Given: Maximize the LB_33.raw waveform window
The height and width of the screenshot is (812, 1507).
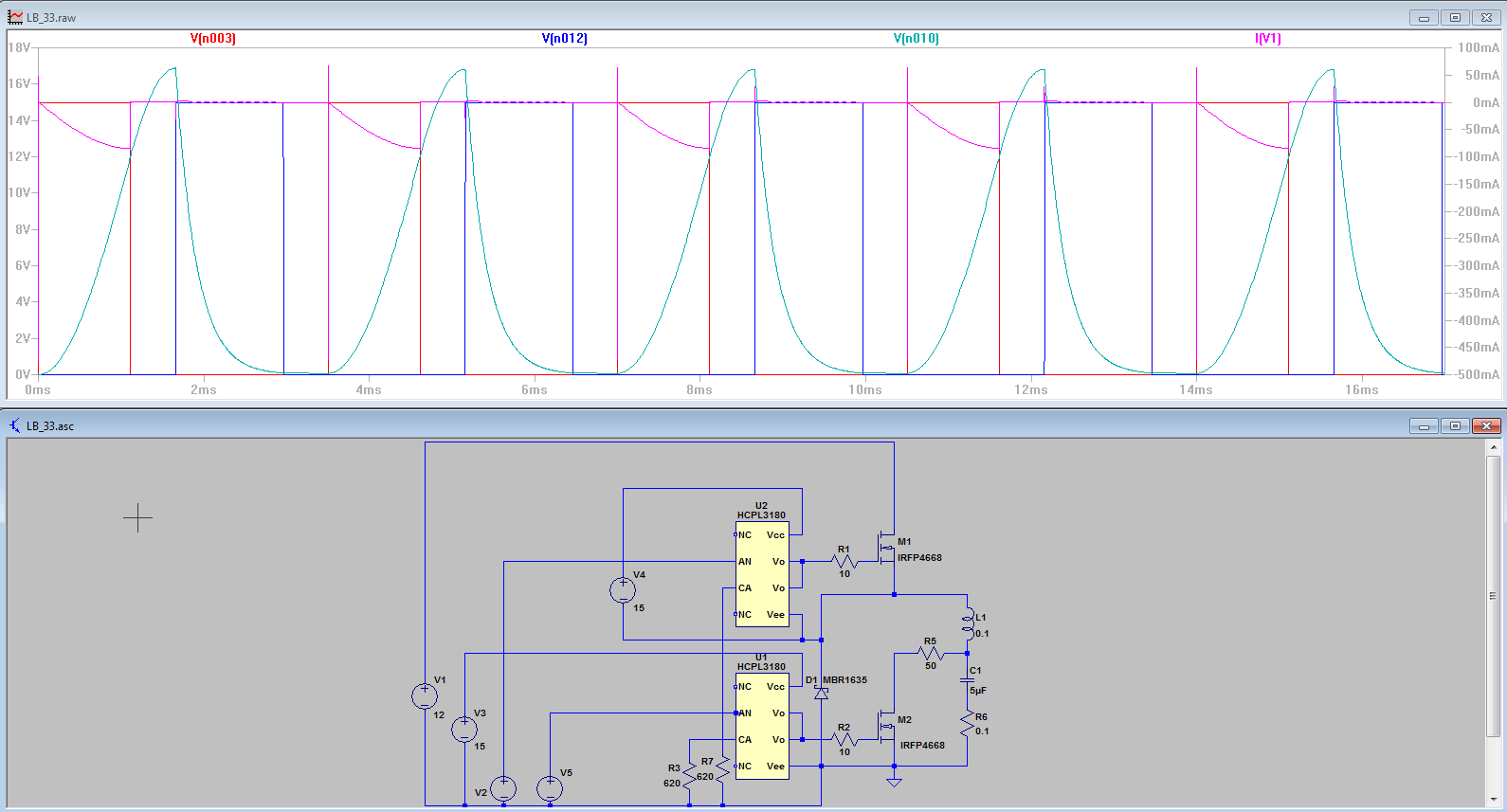Looking at the screenshot, I should (1455, 17).
